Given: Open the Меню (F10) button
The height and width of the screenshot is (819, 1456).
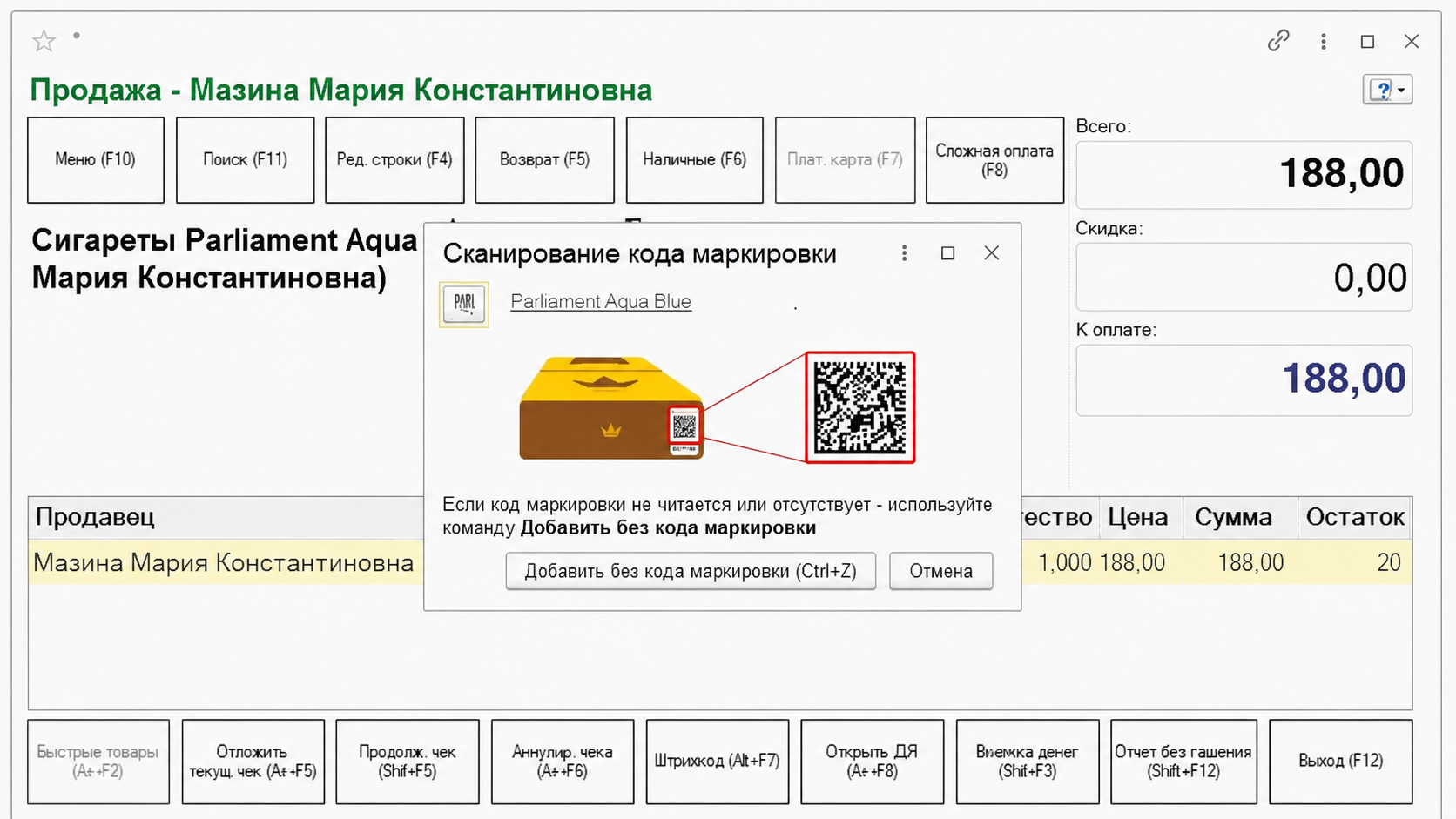Looking at the screenshot, I should click(96, 160).
